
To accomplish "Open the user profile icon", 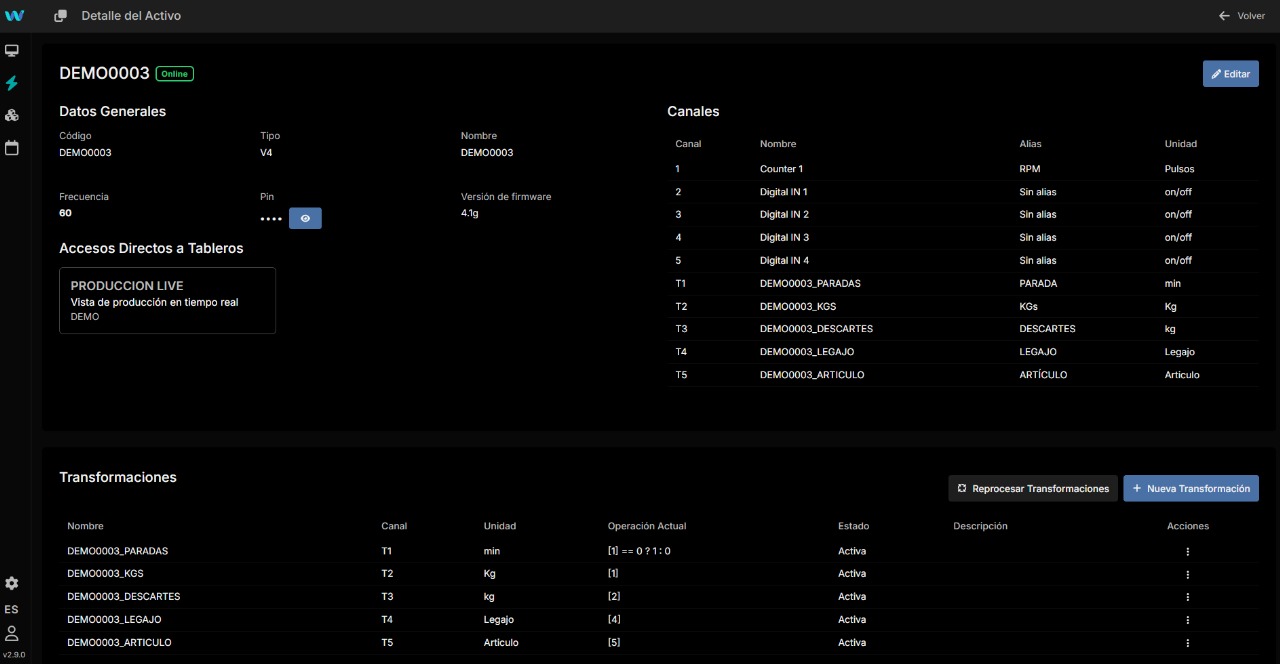I will (x=12, y=633).
